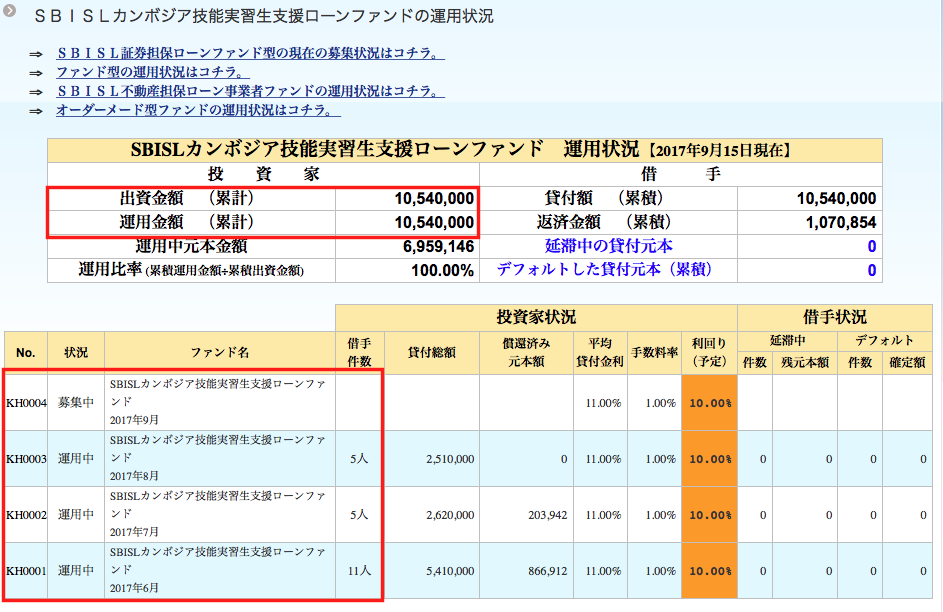Click the デフォルトした貸付元本(累積) blue label

(x=604, y=269)
